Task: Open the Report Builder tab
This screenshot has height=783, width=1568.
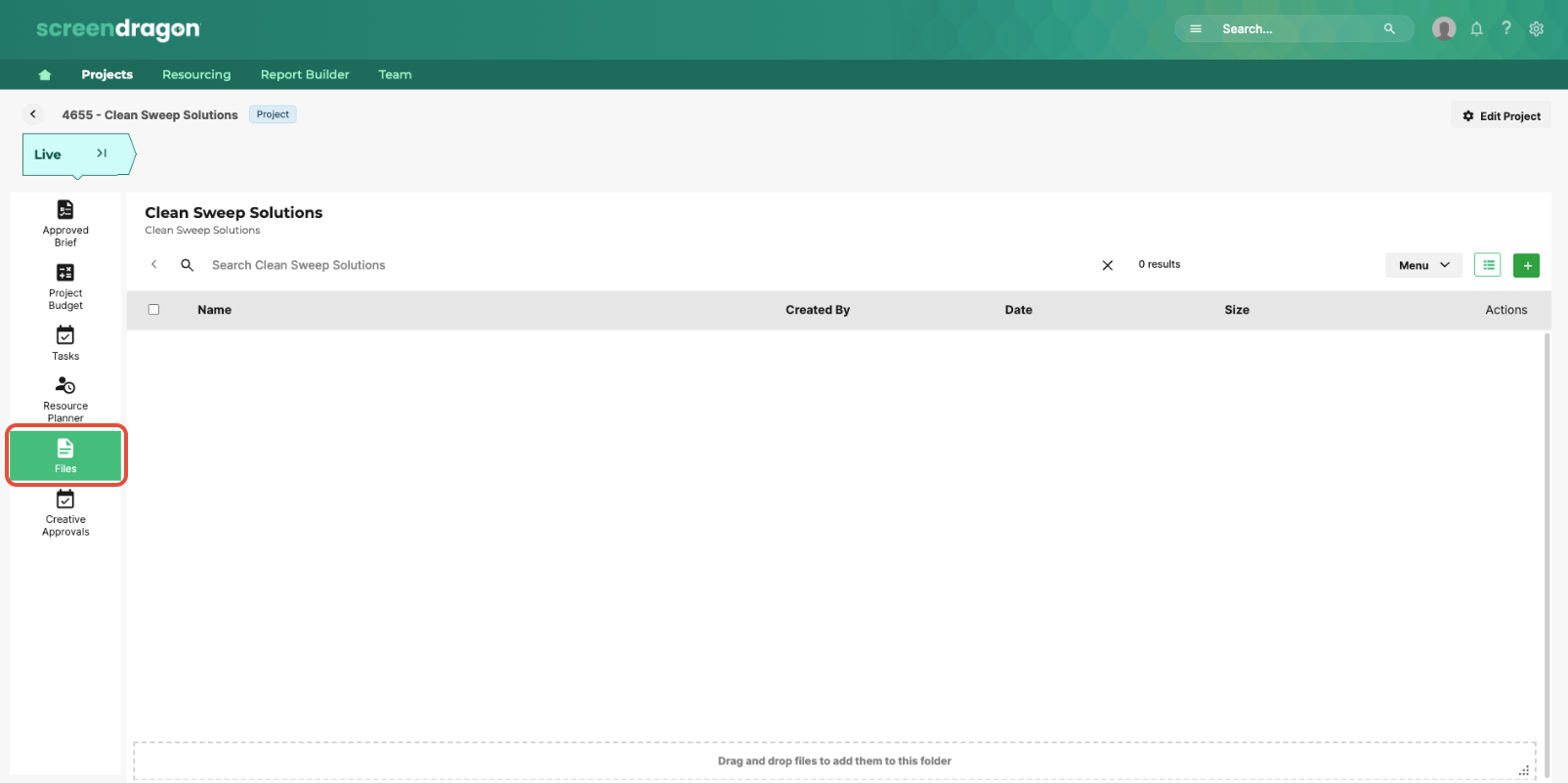Action: pos(305,74)
